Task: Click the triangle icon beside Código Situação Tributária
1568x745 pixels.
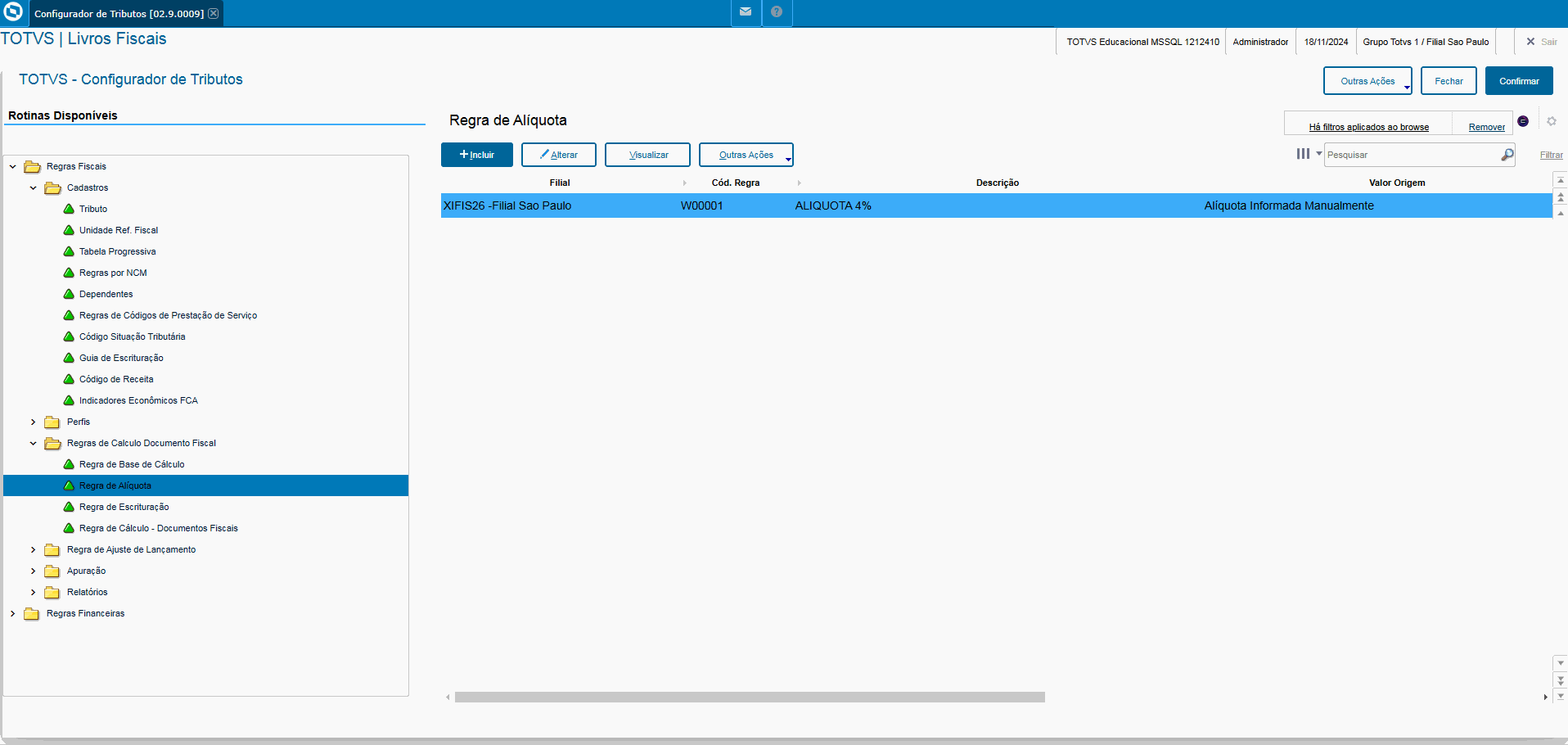Action: [69, 336]
